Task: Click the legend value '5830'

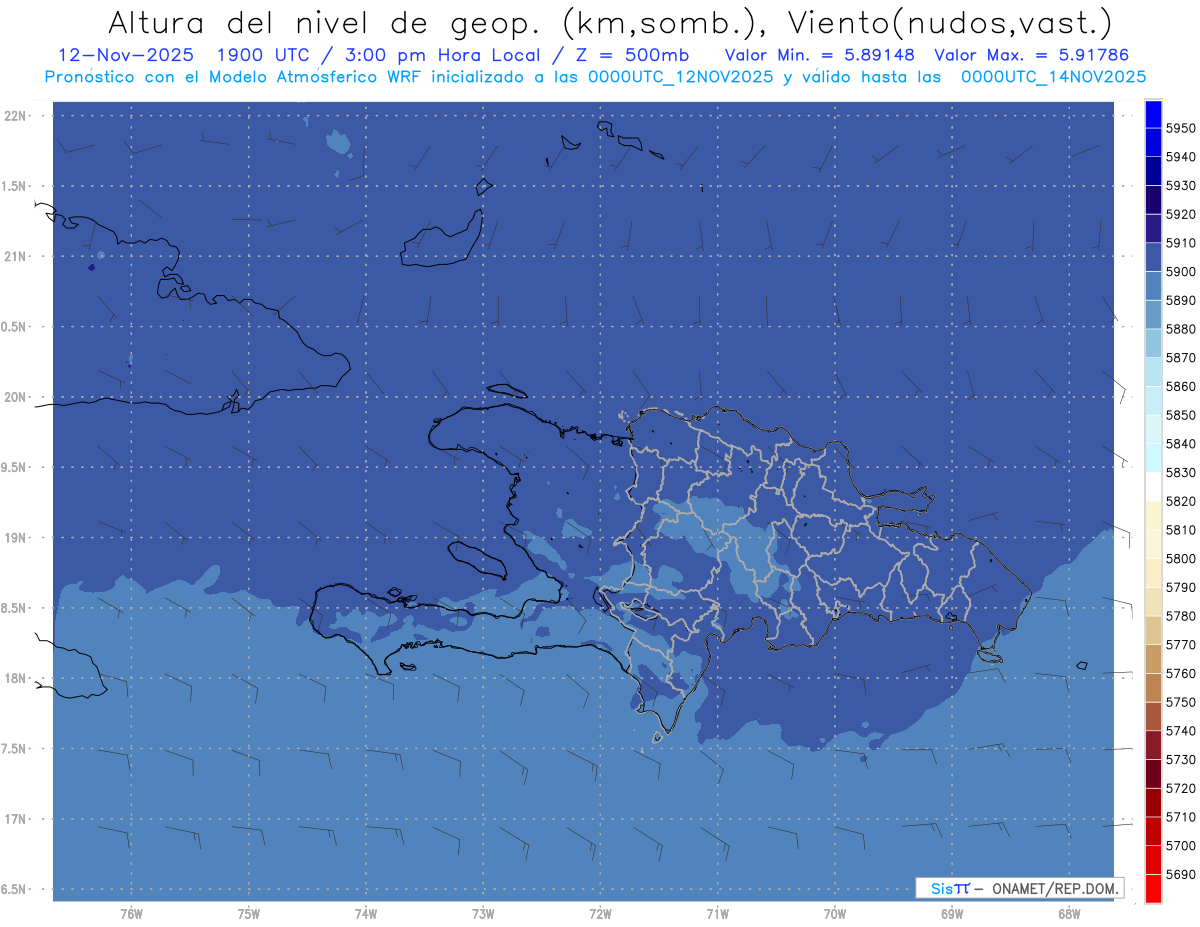Action: [x=1180, y=472]
